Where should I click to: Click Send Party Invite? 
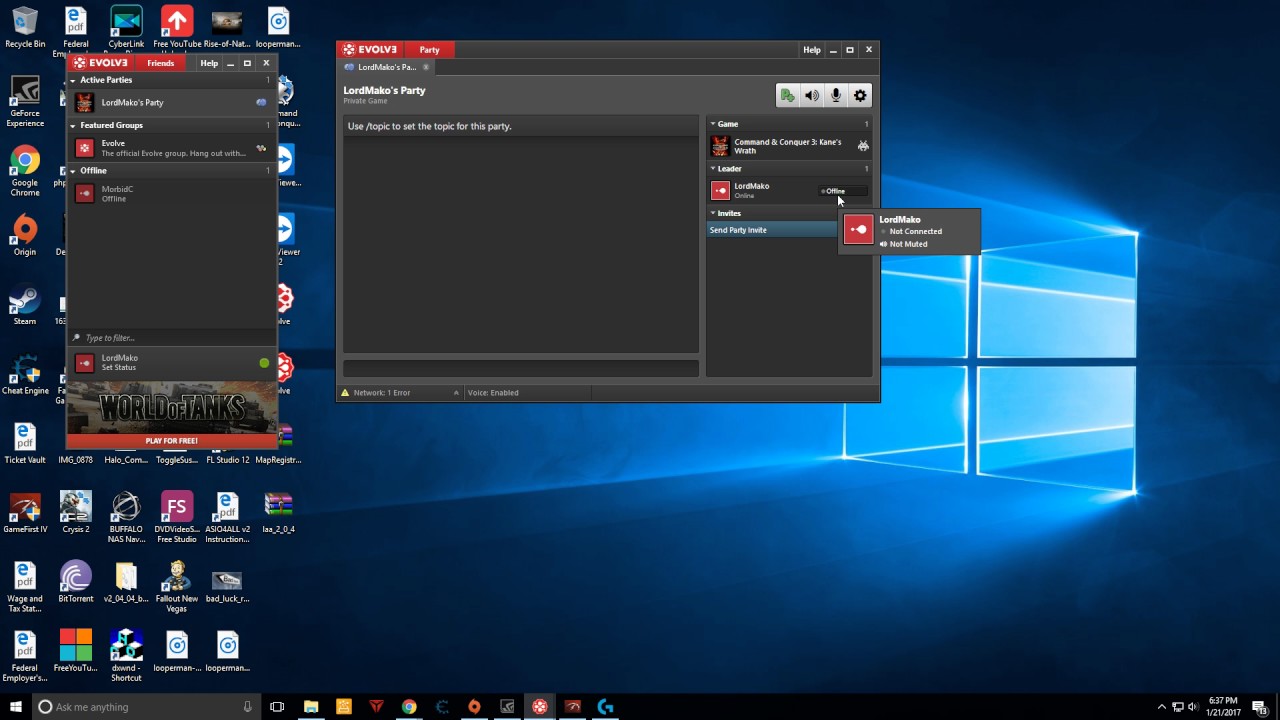coord(738,230)
